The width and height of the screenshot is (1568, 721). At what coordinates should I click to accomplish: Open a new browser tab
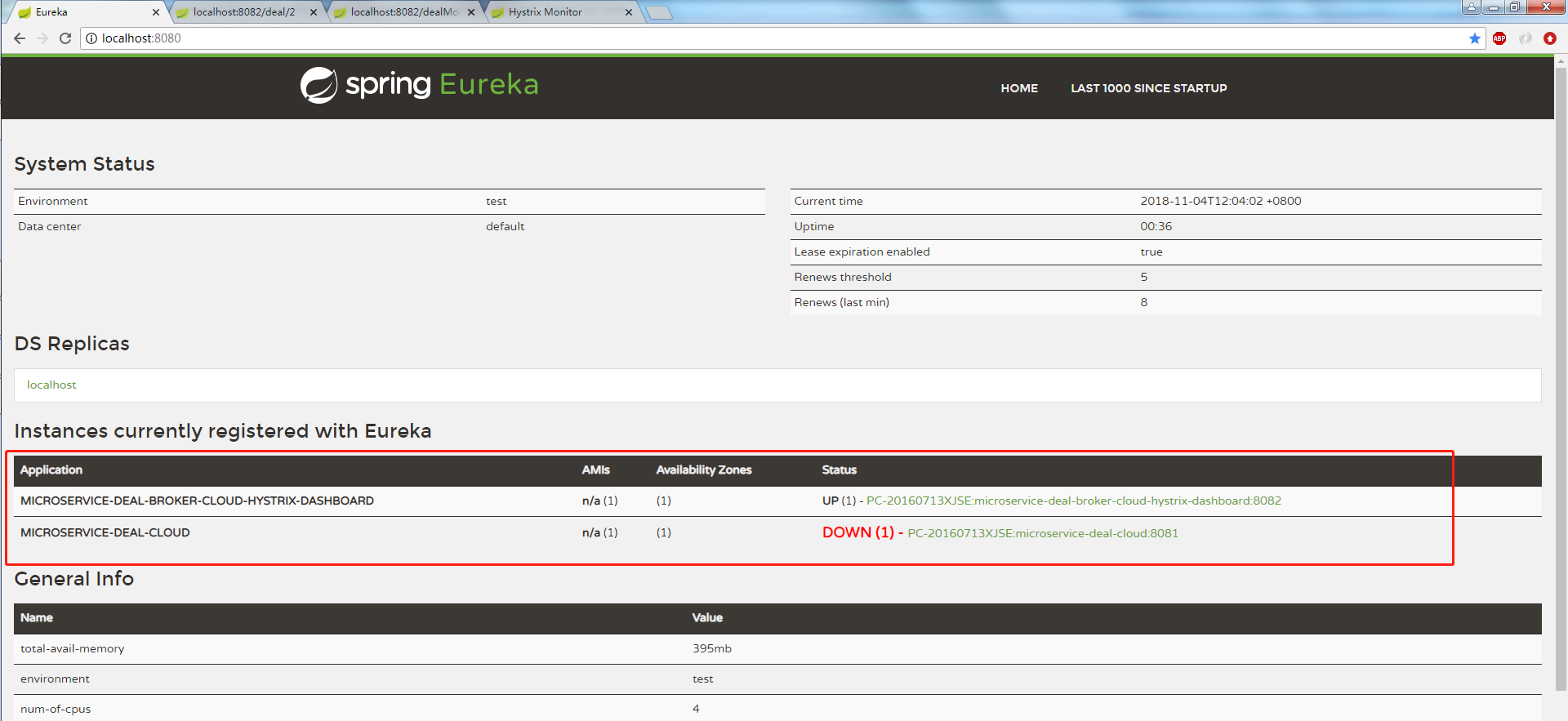[658, 12]
